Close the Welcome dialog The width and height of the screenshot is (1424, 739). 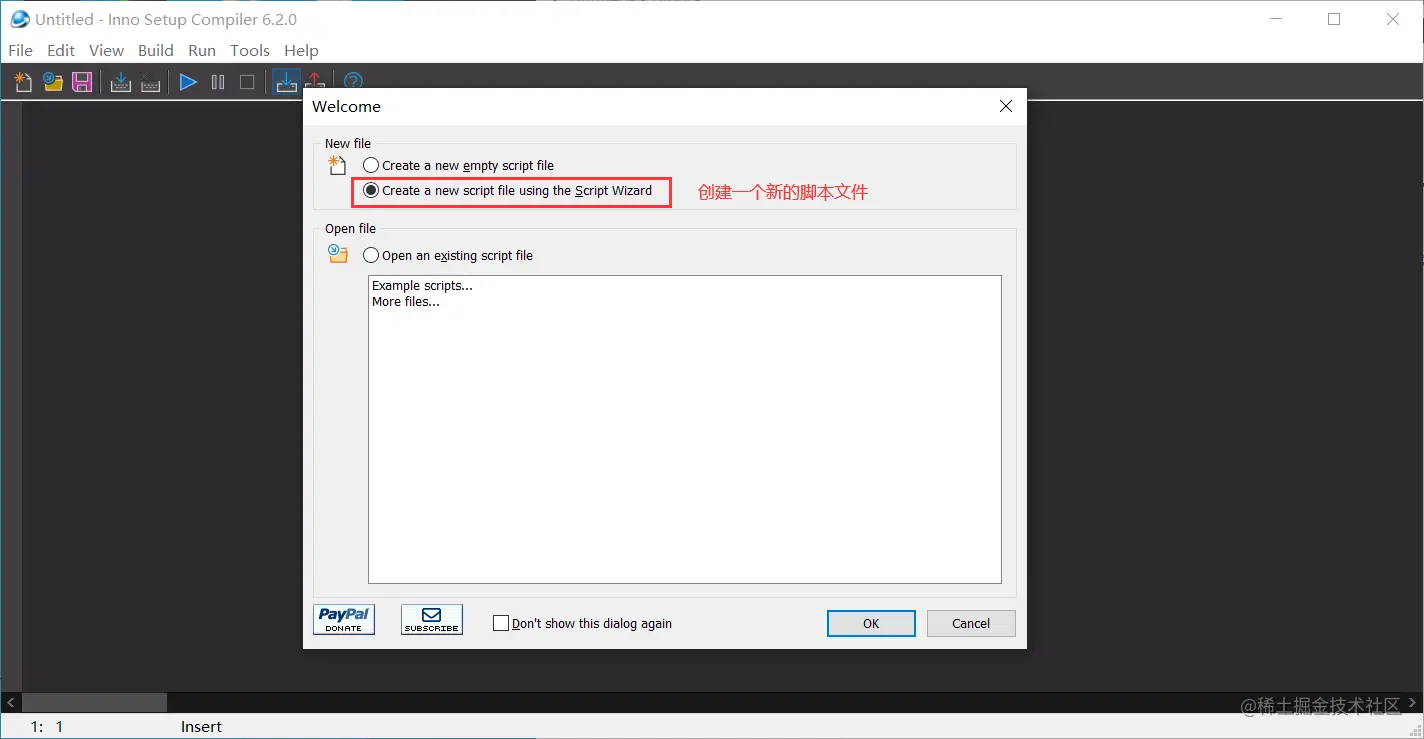[x=1006, y=106]
